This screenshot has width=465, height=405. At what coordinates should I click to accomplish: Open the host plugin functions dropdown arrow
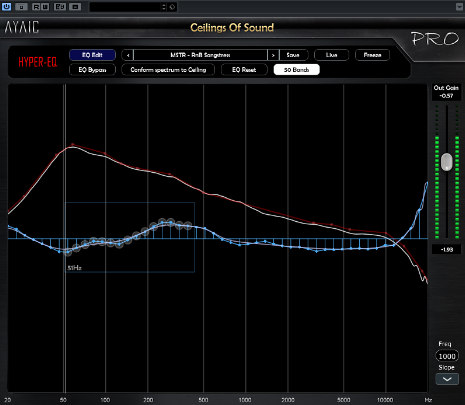459,7
